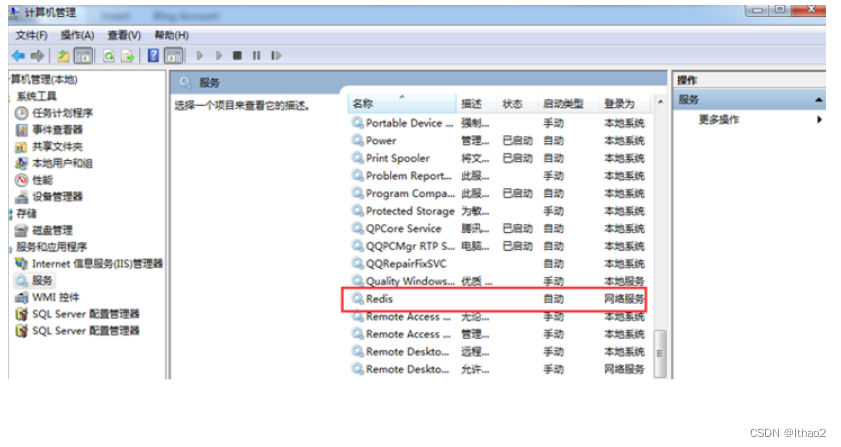Click the 网络服务 cell of the Redis row
841x447 pixels.
(x=624, y=299)
